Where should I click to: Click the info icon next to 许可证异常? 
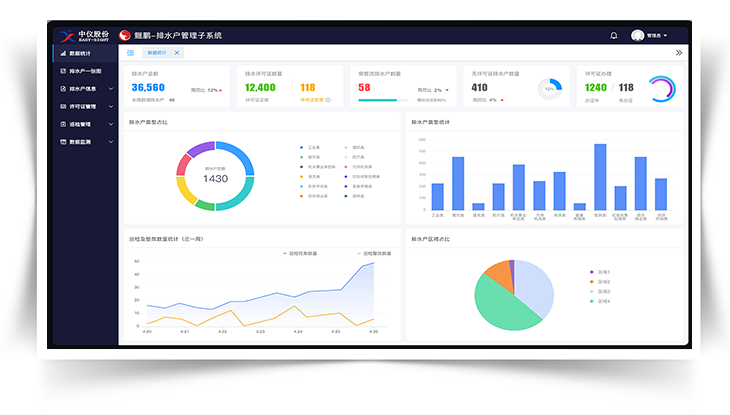point(327,100)
